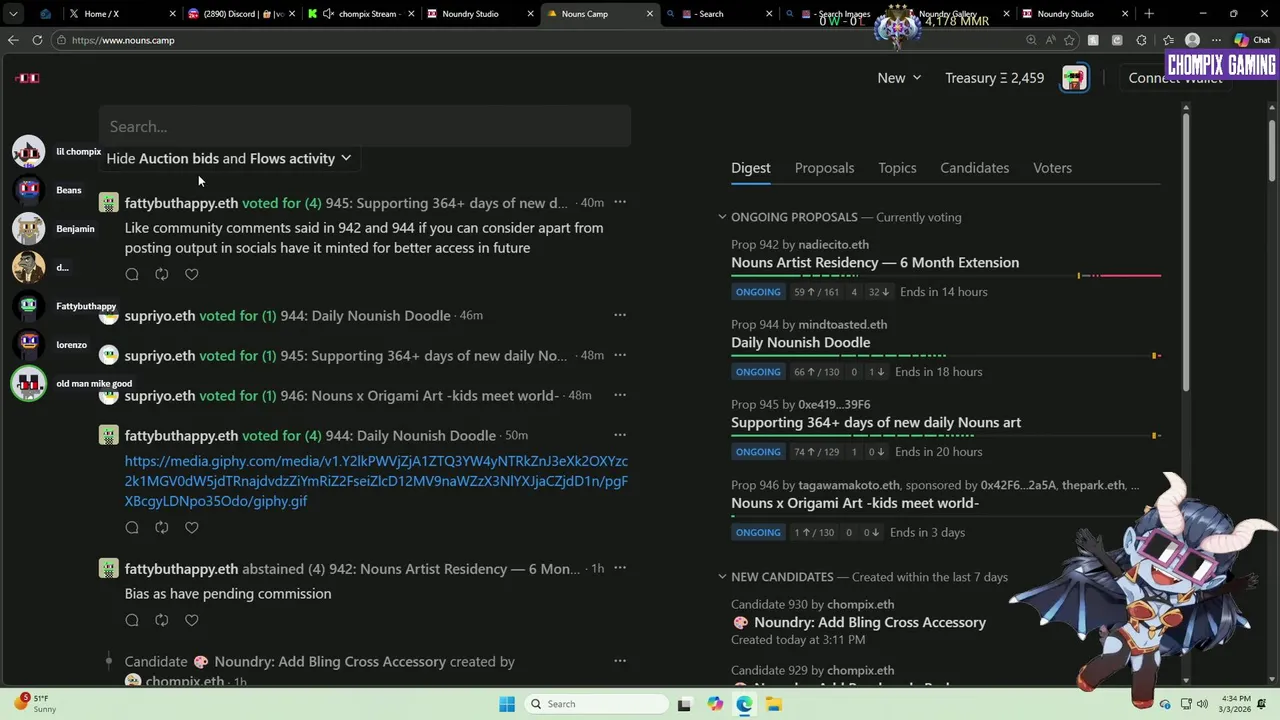The width and height of the screenshot is (1280, 720).
Task: Switch to the Proposals tab
Action: 824,168
